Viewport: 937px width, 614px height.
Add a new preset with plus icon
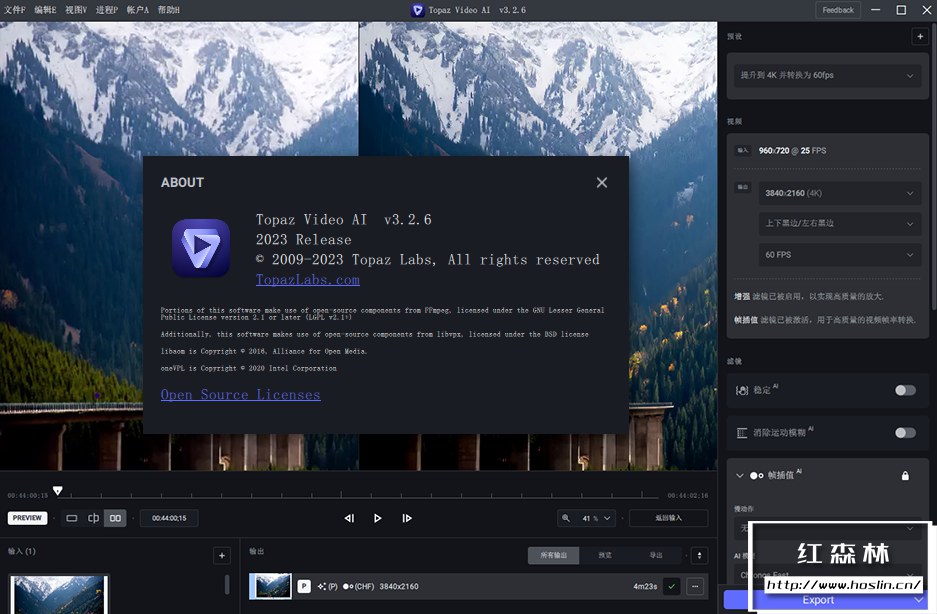(x=919, y=37)
